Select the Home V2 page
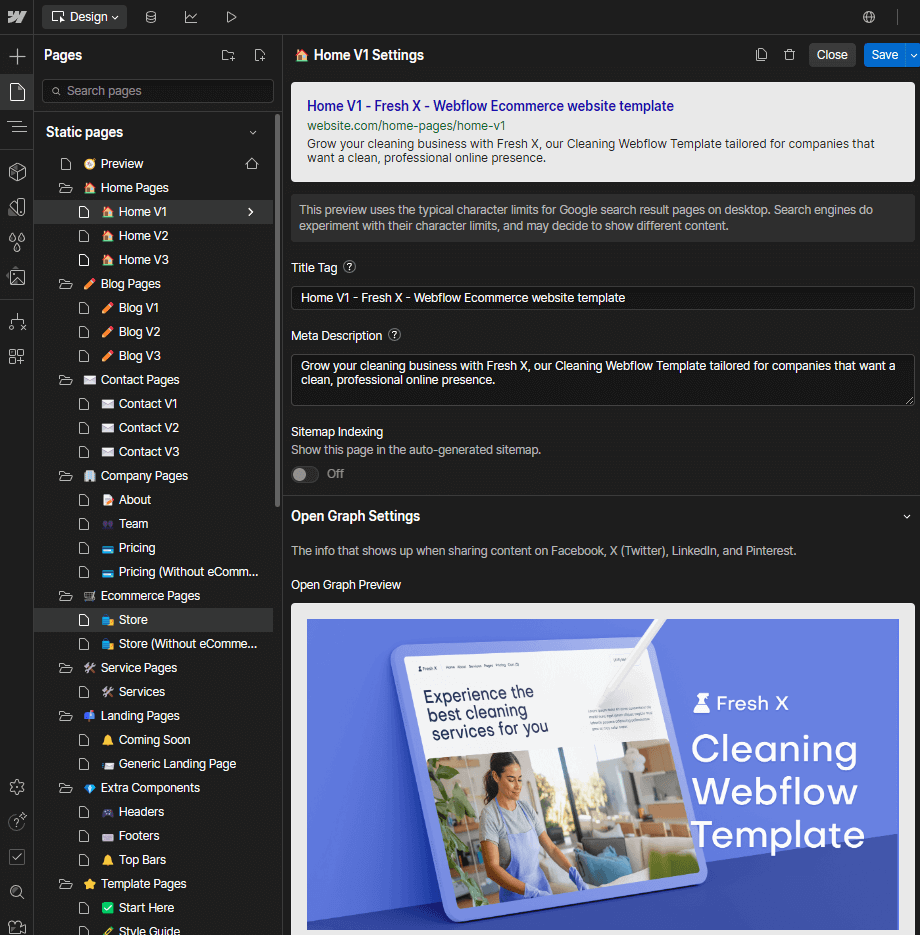Viewport: 920px width, 935px height. (x=154, y=236)
